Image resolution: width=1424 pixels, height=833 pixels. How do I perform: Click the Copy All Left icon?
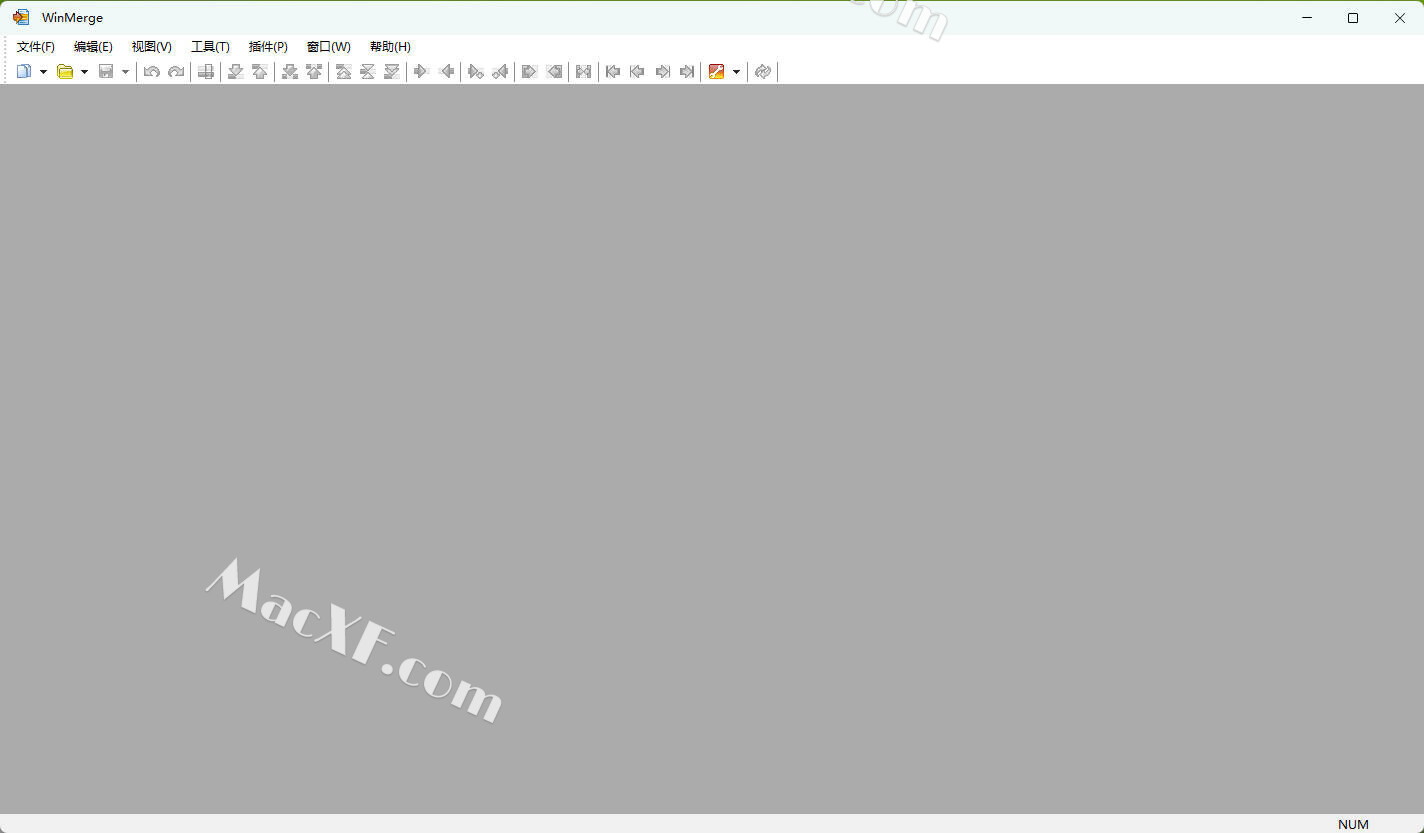coord(554,71)
